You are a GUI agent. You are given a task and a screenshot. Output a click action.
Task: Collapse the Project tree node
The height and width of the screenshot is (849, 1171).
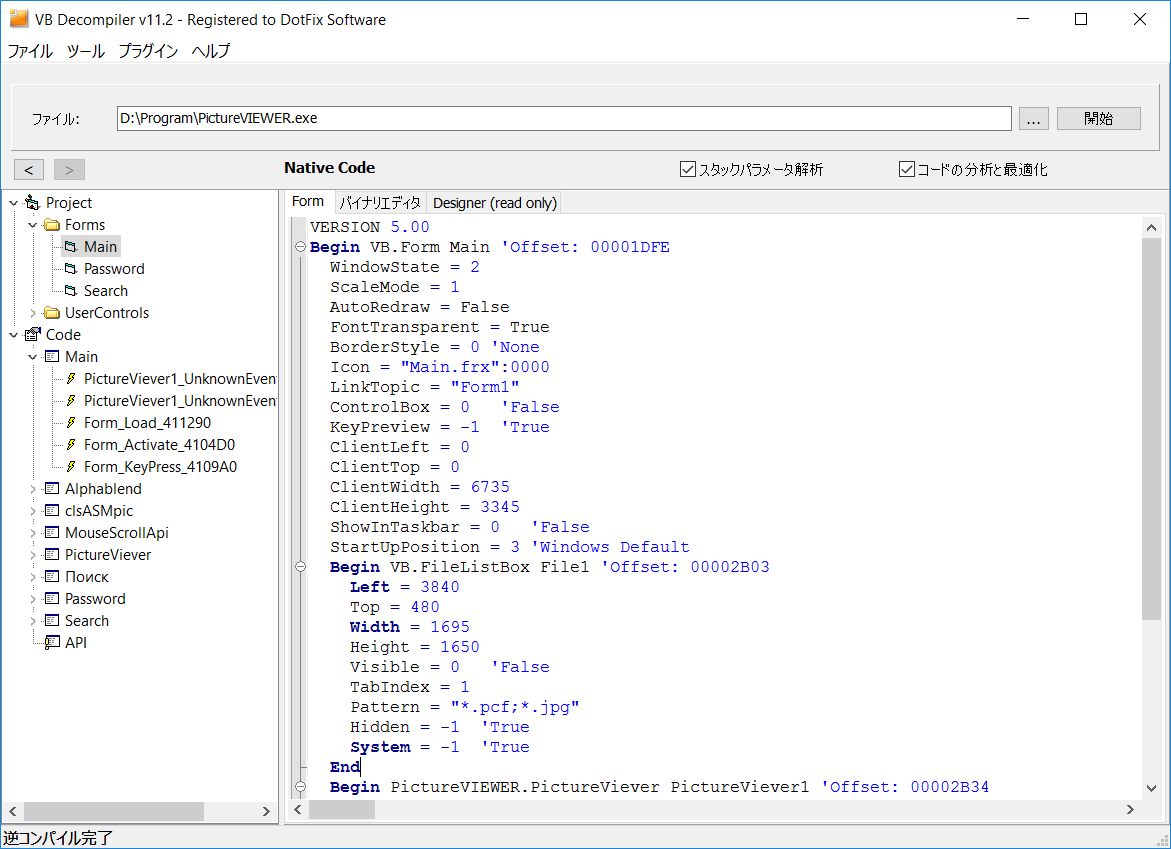(13, 203)
